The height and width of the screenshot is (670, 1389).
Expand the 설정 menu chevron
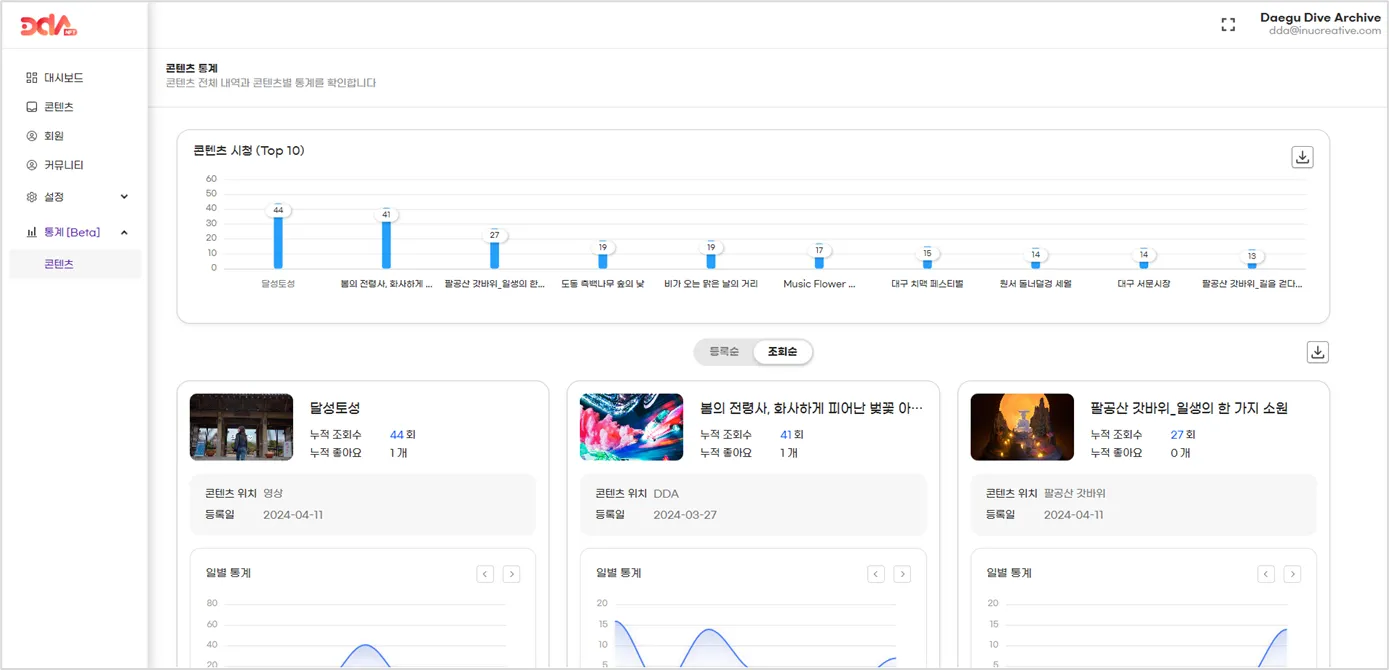pyautogui.click(x=124, y=197)
